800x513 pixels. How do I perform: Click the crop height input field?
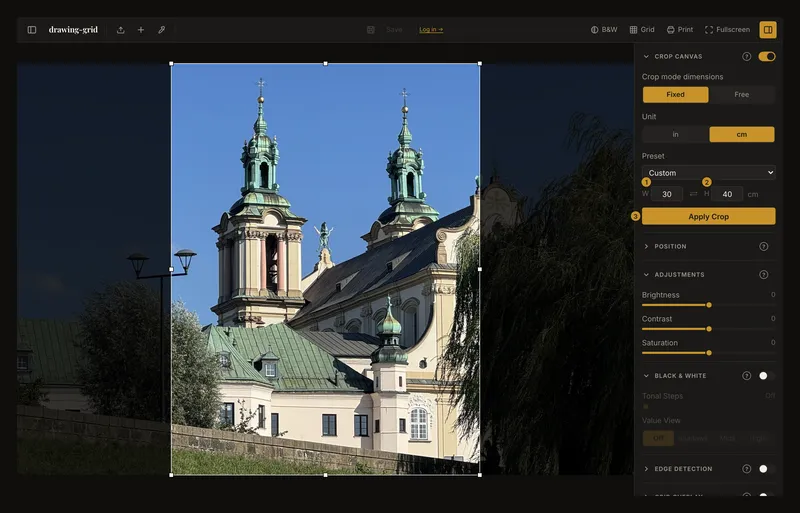coord(727,194)
